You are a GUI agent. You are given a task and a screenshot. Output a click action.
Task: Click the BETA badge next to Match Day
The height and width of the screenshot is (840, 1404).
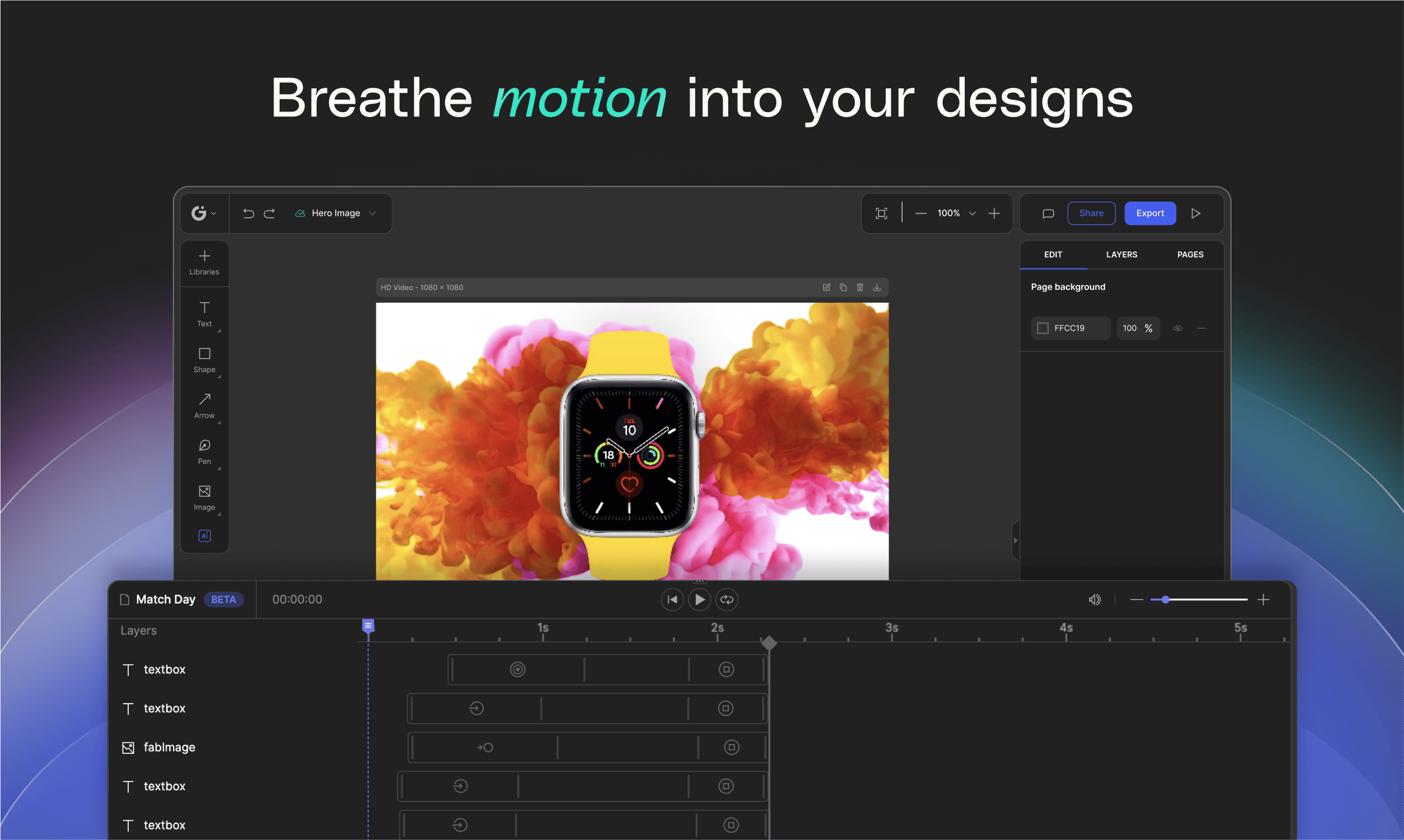[223, 599]
